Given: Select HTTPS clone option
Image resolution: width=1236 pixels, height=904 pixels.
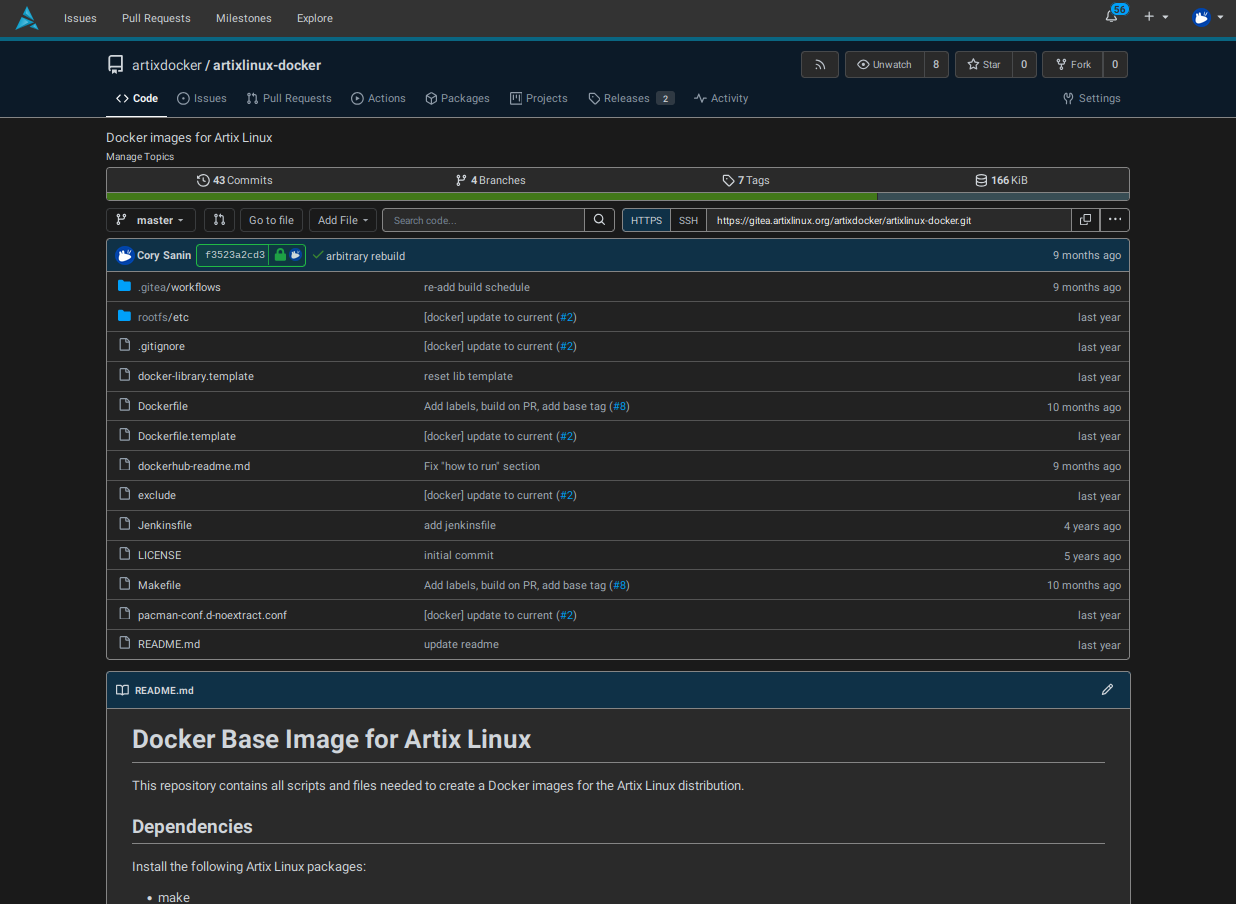Looking at the screenshot, I should point(646,220).
